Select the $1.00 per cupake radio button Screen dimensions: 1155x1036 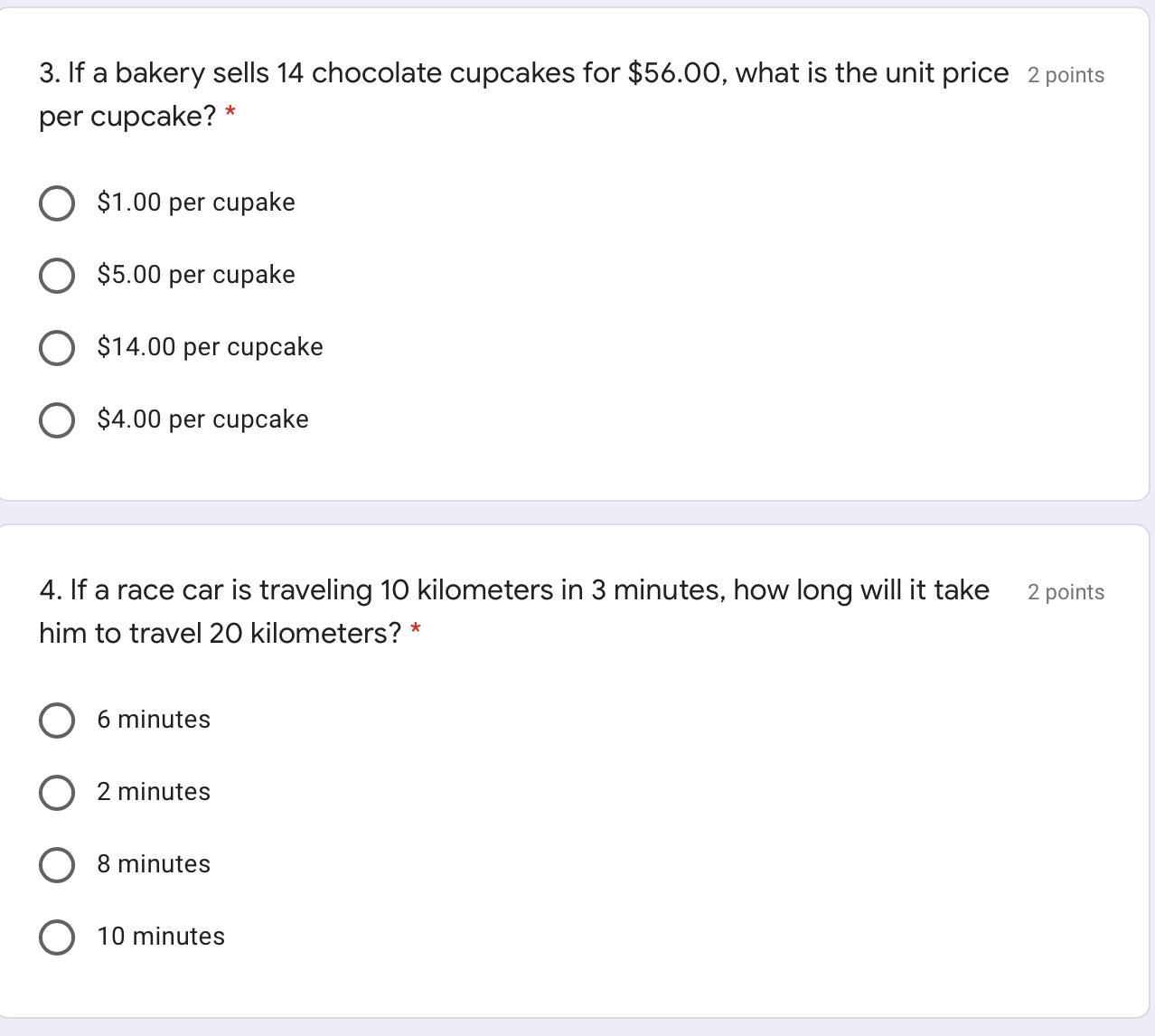[57, 203]
